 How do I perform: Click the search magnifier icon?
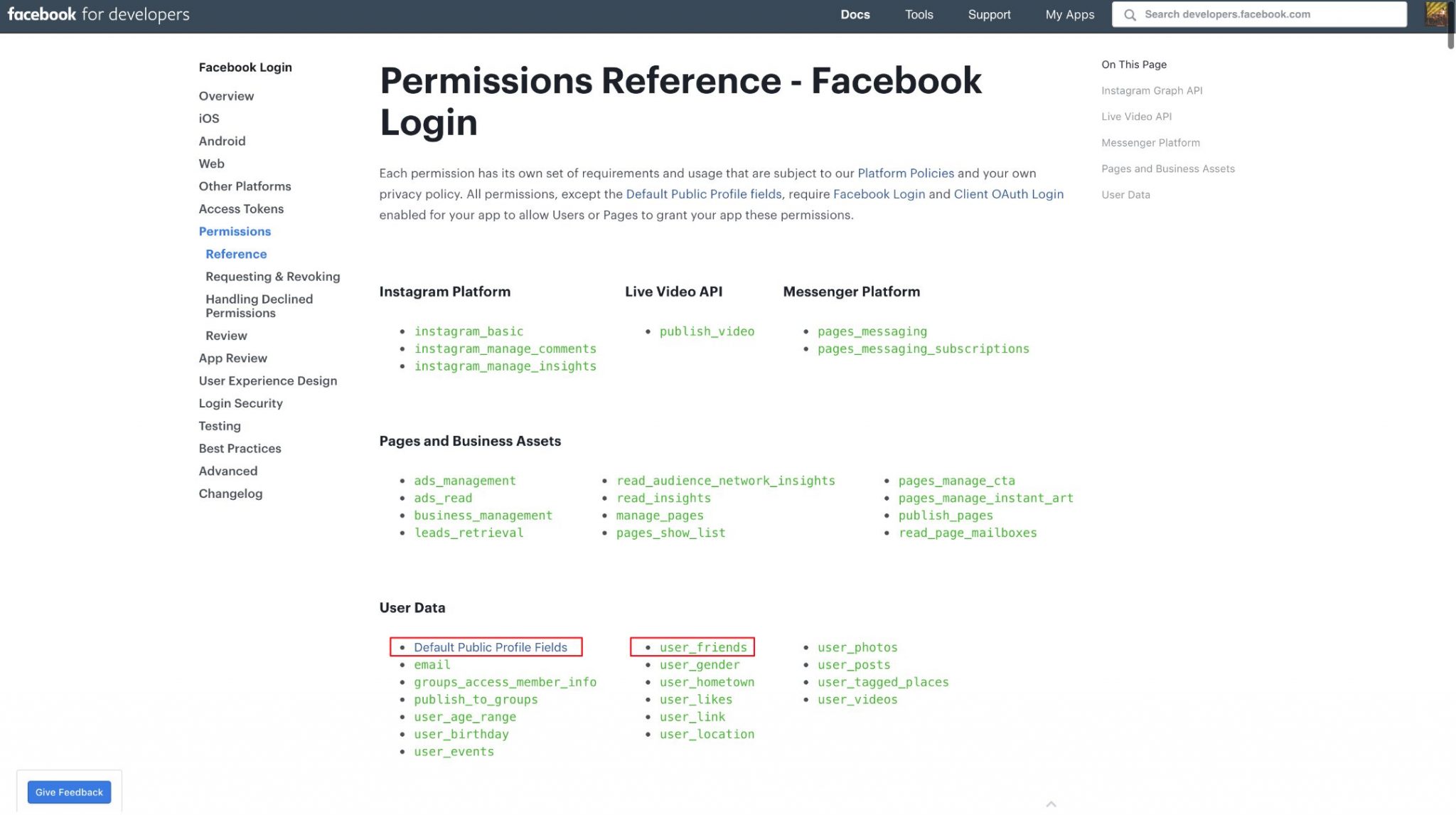click(x=1130, y=14)
